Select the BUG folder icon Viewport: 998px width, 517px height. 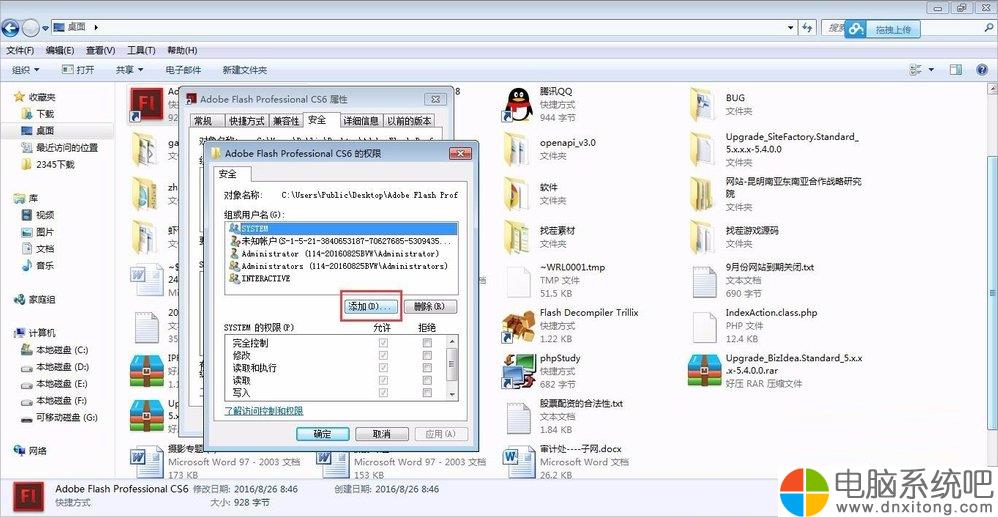(x=705, y=105)
